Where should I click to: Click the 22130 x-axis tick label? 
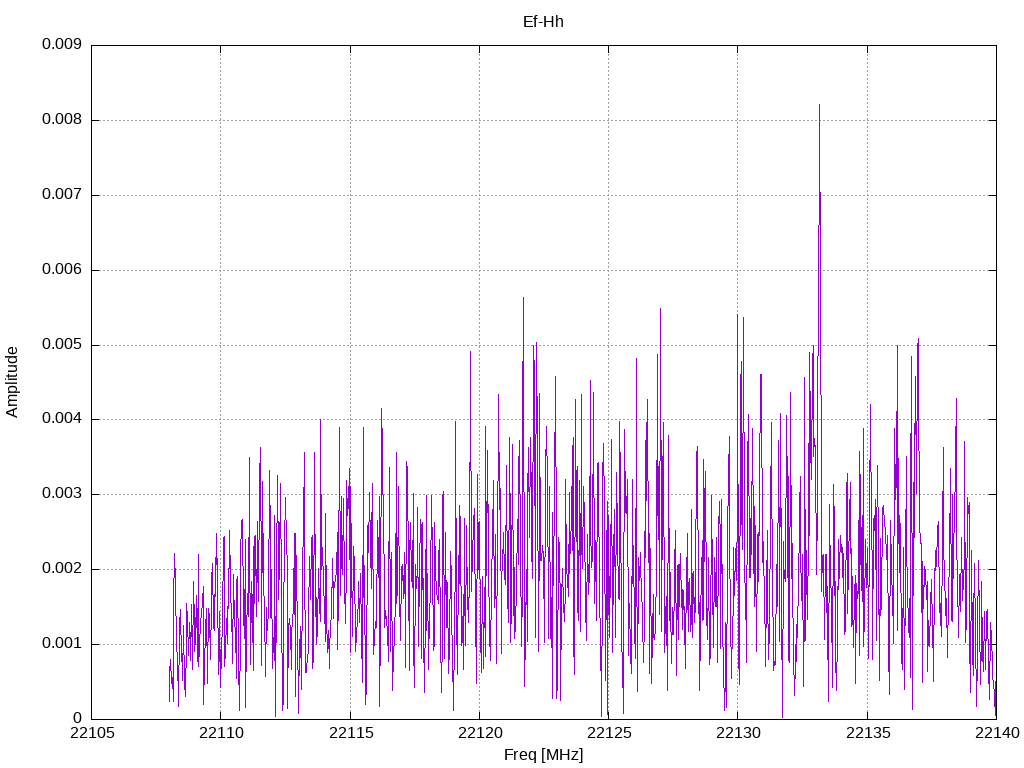pyautogui.click(x=739, y=733)
